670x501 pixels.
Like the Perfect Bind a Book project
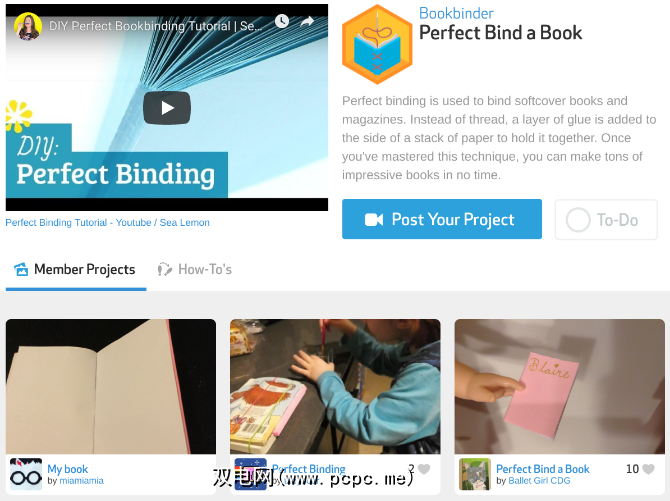click(x=648, y=469)
